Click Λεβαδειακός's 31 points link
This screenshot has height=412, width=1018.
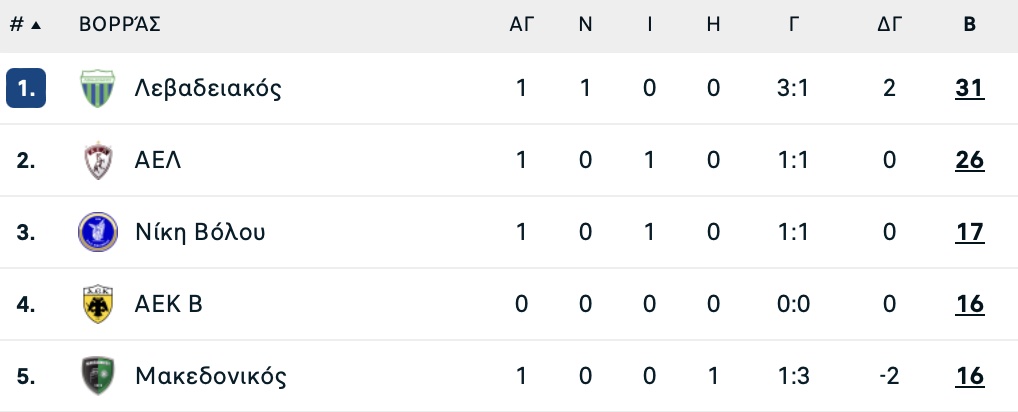[x=969, y=88]
